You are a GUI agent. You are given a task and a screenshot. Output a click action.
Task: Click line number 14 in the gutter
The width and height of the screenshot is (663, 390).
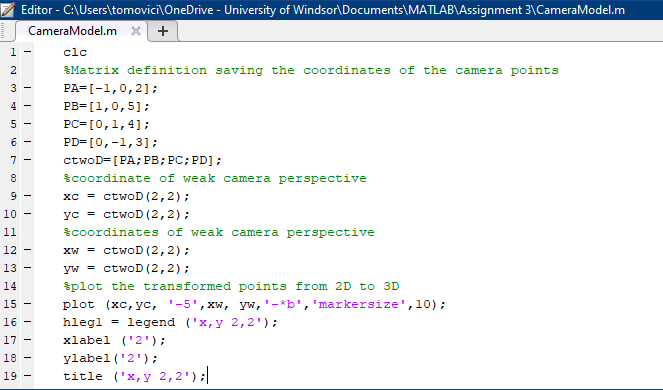coord(10,286)
